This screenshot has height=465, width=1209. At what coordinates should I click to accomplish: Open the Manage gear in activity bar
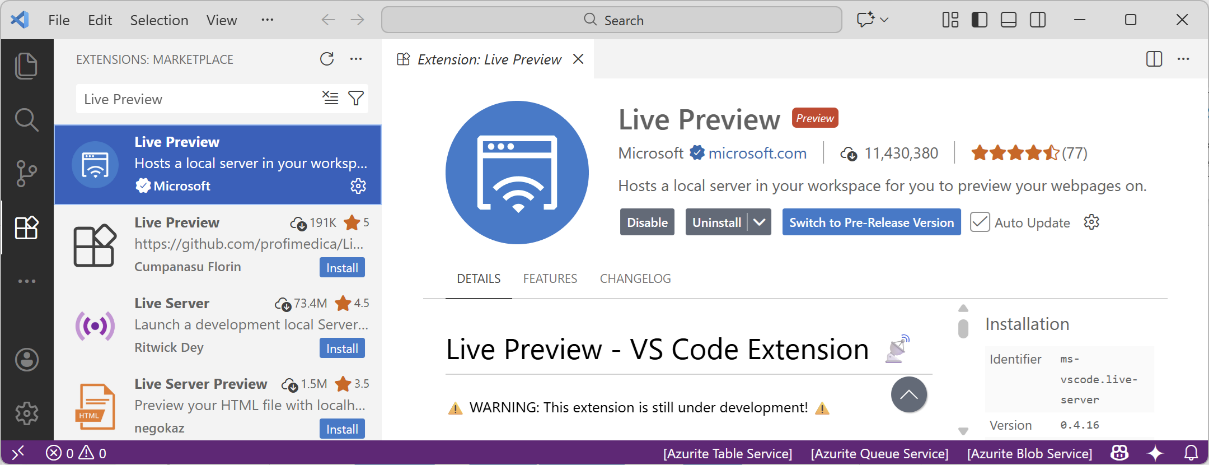27,412
